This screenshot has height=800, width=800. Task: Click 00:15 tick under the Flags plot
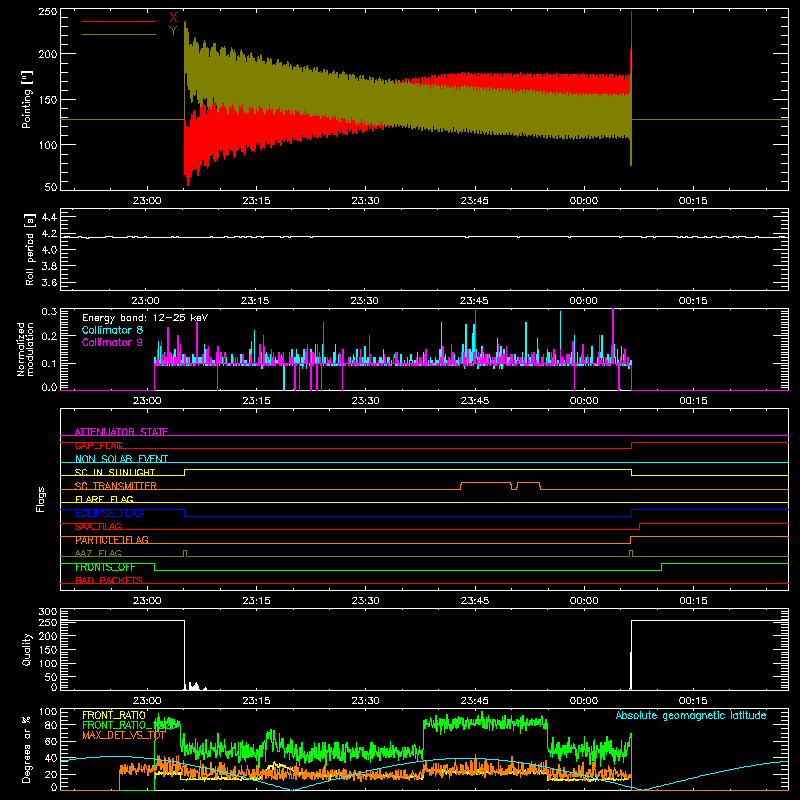(x=693, y=601)
